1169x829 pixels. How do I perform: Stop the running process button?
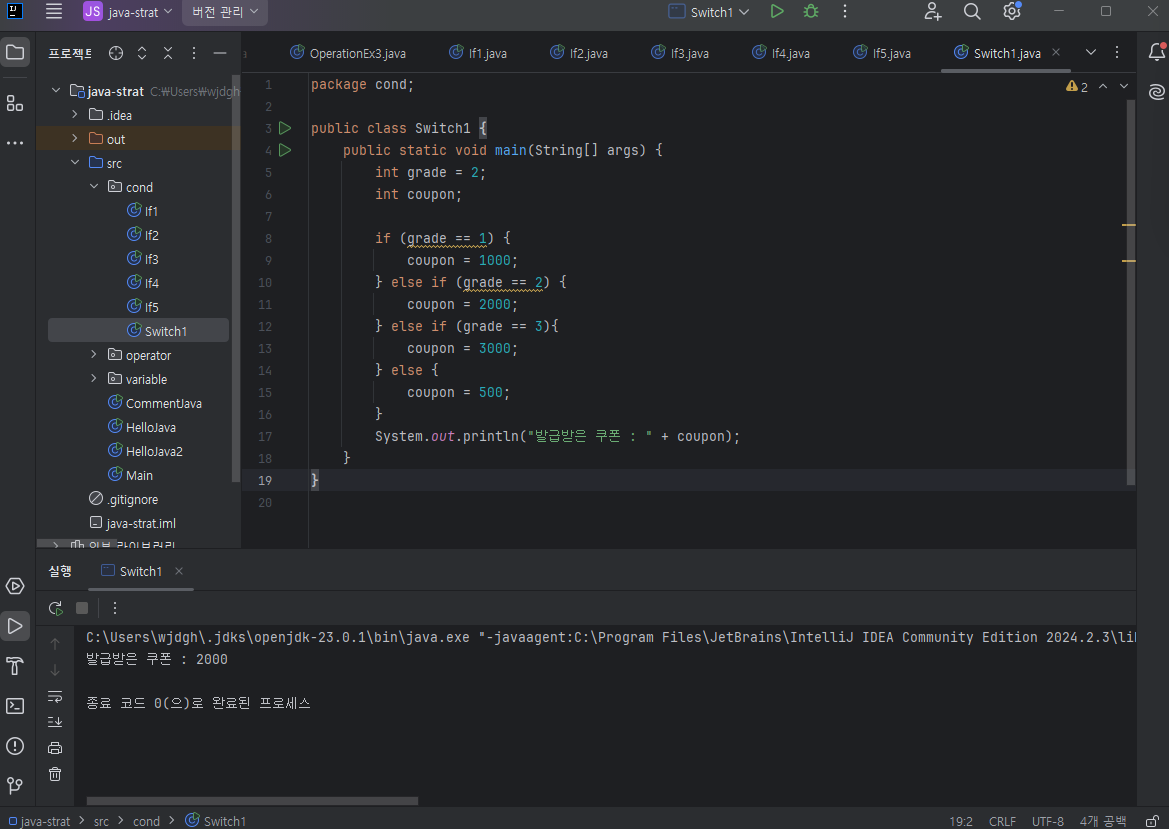(82, 608)
